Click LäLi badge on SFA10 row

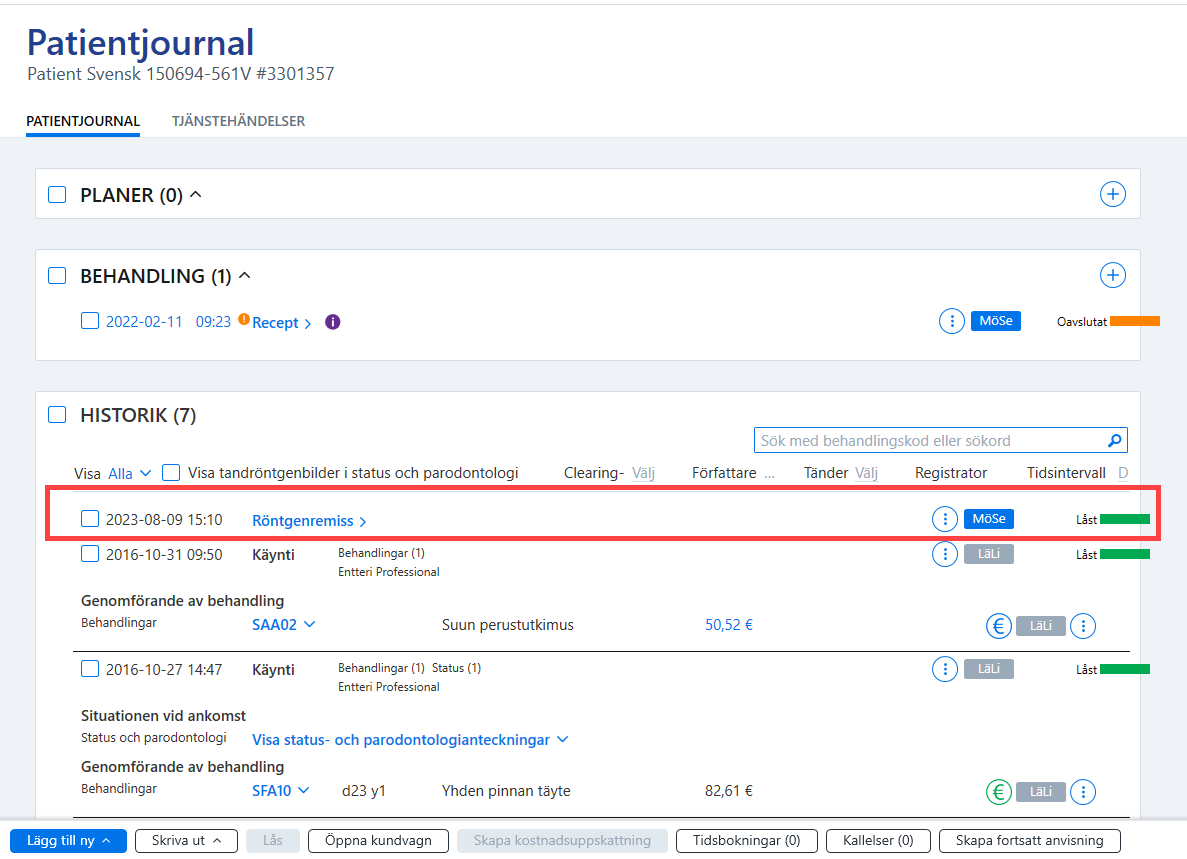(1041, 792)
